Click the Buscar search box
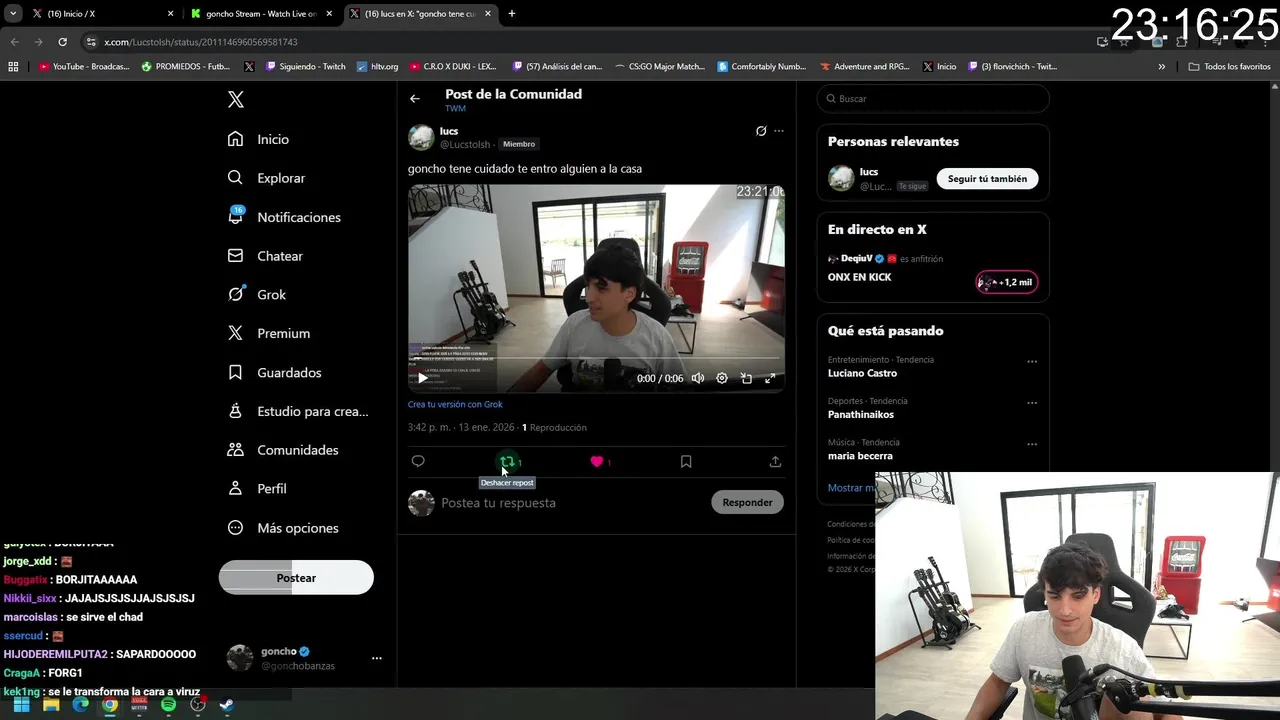The height and width of the screenshot is (720, 1280). pos(933,99)
